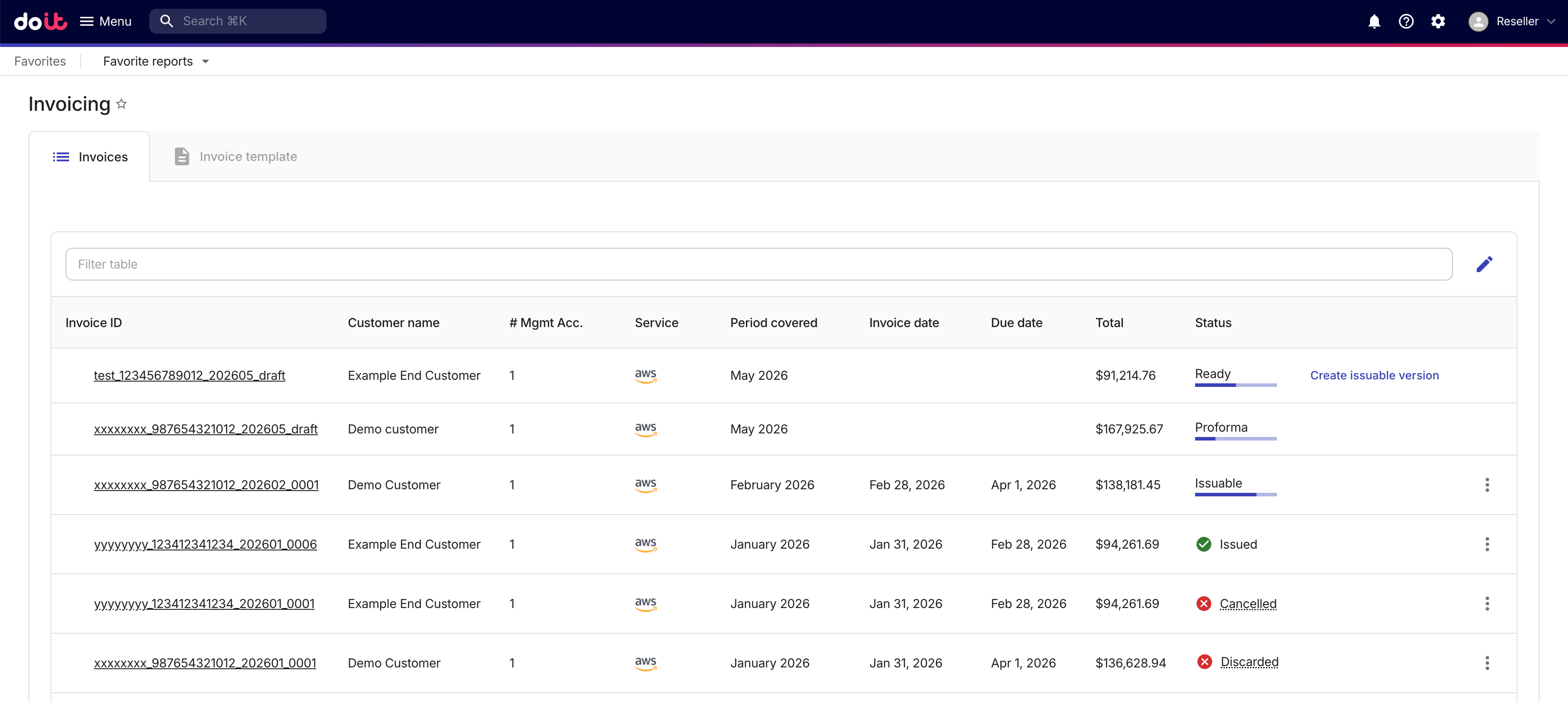The height and width of the screenshot is (702, 1568).
Task: Sort by Total column header
Action: 1109,323
